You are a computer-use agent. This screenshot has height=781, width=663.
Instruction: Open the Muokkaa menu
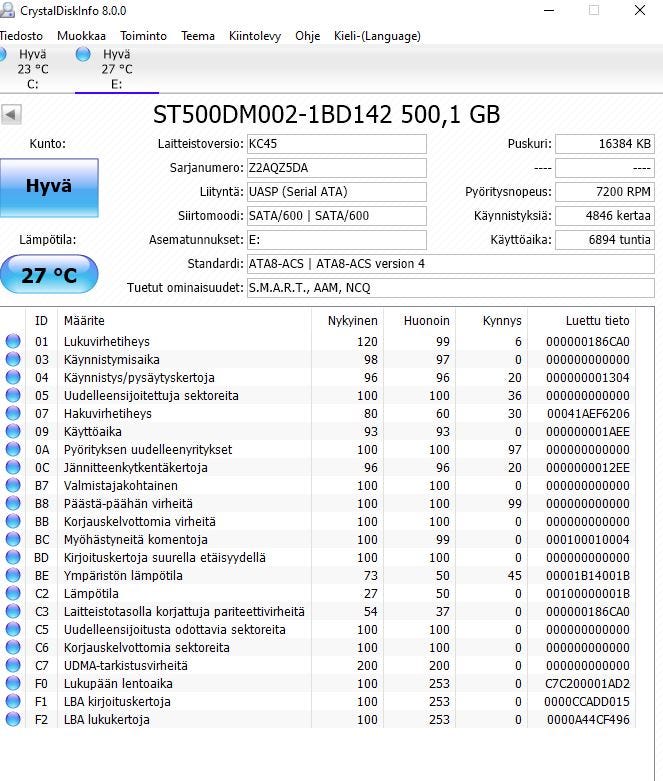click(x=81, y=36)
